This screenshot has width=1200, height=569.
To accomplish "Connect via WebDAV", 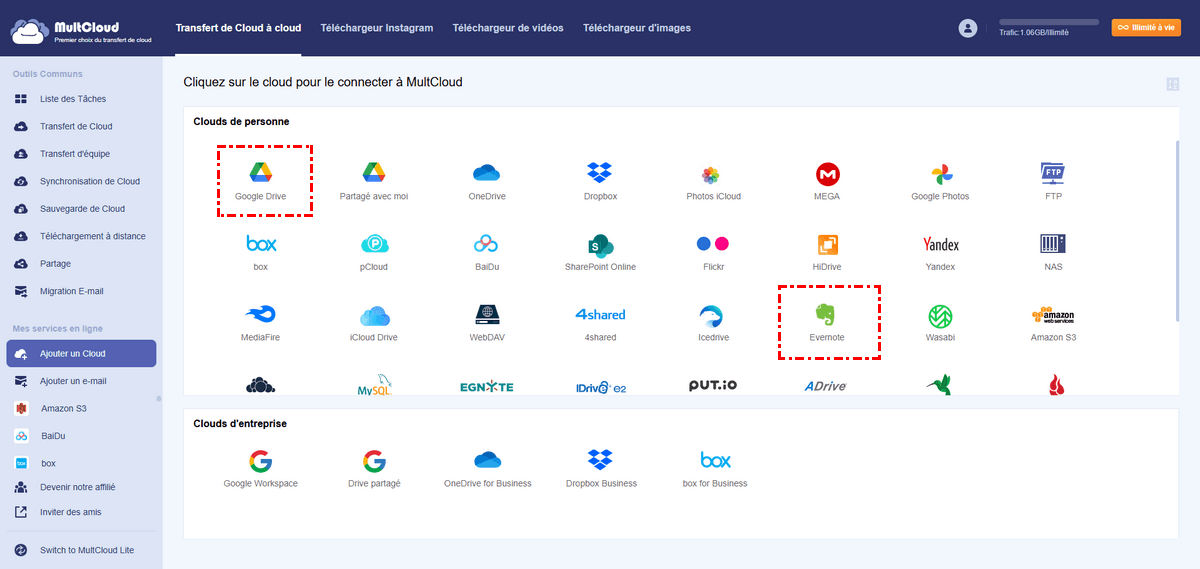I will (x=487, y=322).
